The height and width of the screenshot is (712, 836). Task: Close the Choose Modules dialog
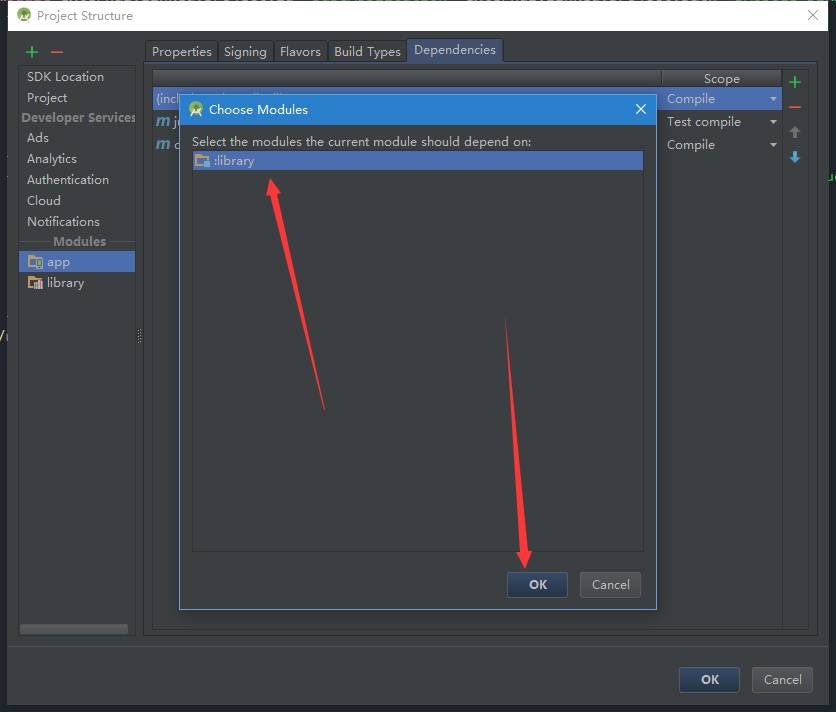(x=641, y=109)
